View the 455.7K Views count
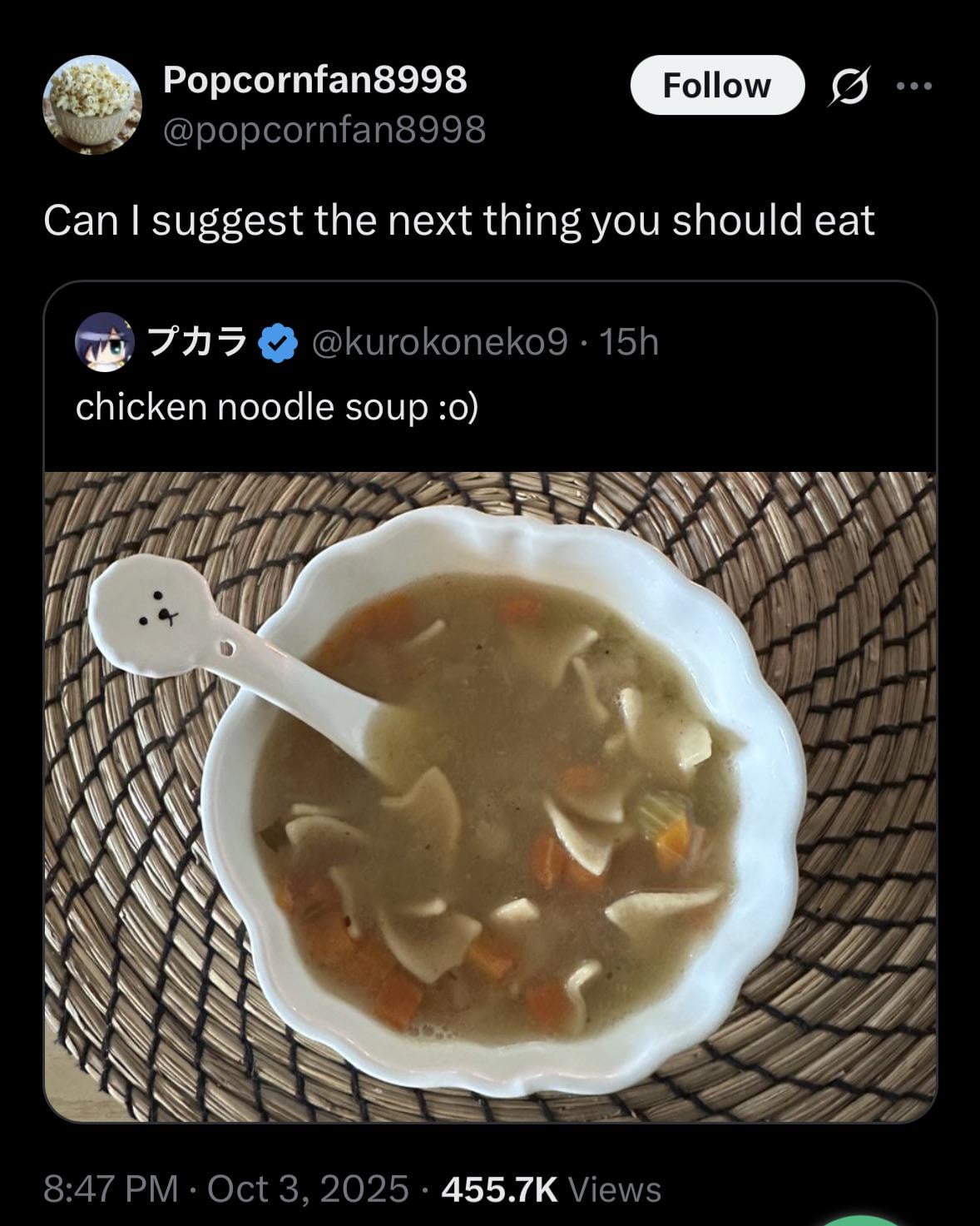 pos(551,1189)
